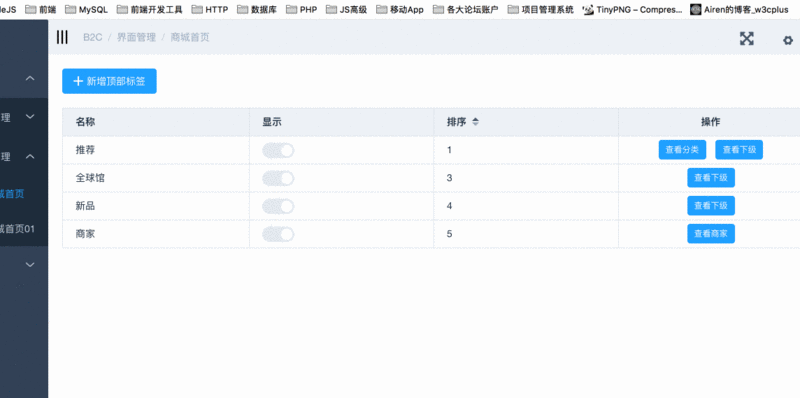Click the 新增顶部标签 add button
Image resolution: width=800 pixels, height=398 pixels.
click(109, 81)
